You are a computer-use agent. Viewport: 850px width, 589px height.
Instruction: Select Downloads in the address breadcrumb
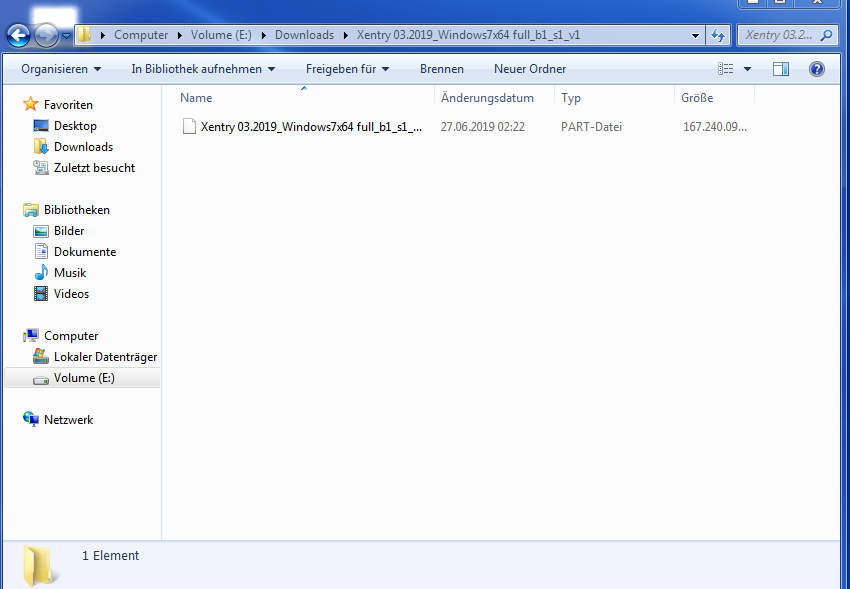[304, 35]
